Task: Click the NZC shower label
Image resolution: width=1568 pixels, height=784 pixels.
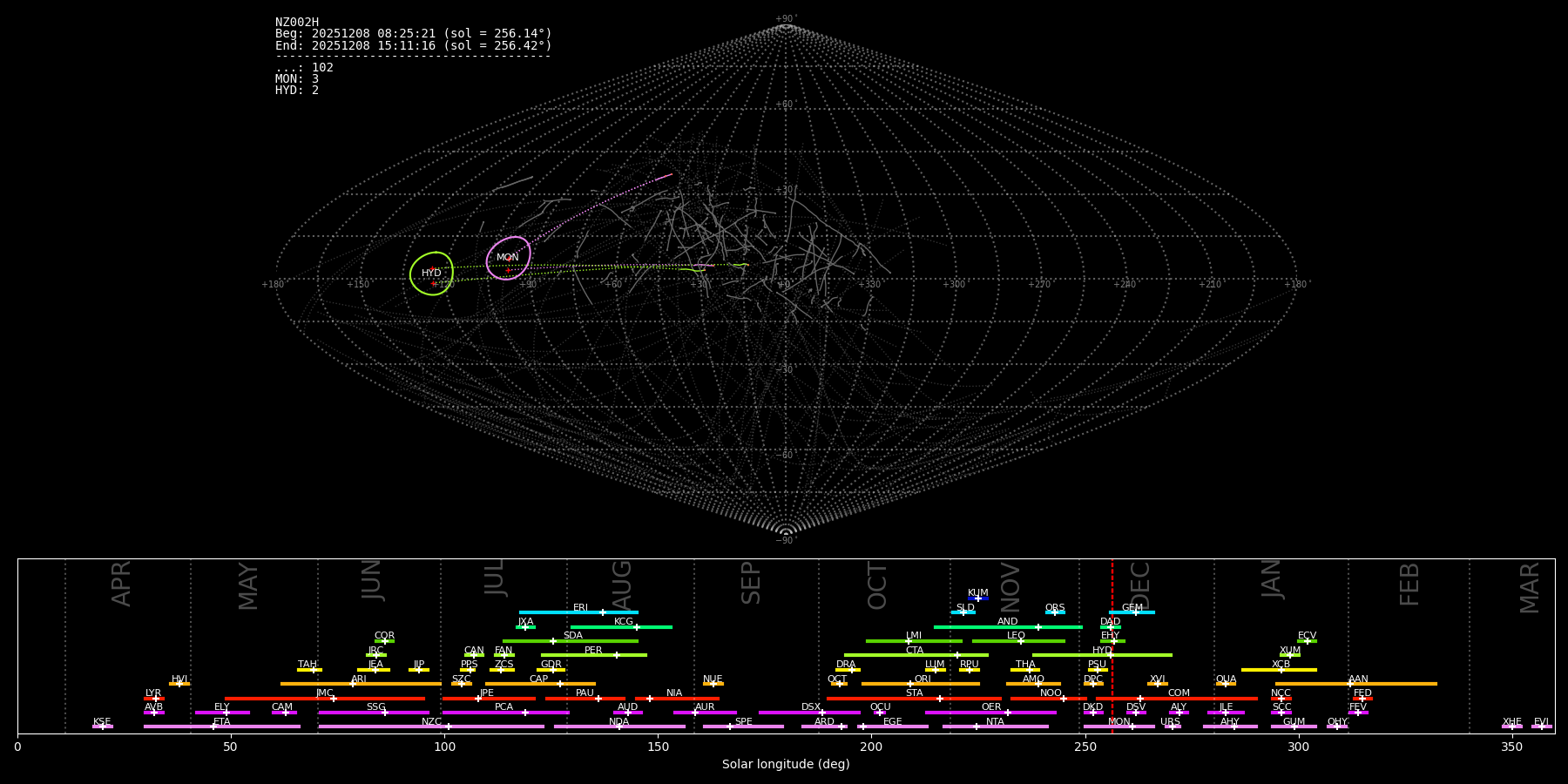Action: pyautogui.click(x=432, y=722)
